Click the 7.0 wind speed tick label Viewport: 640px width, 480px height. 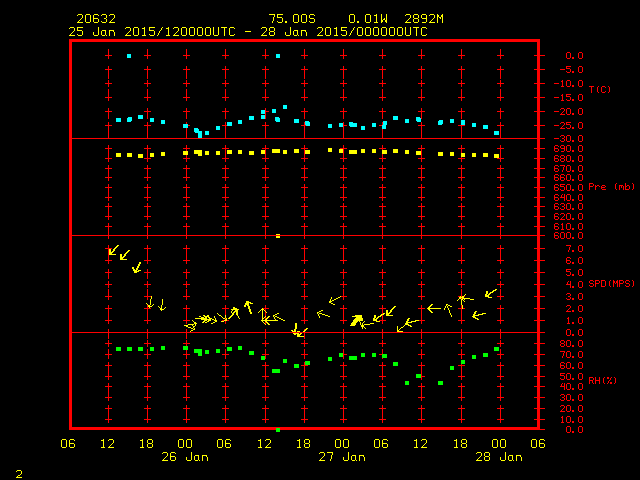[575, 249]
